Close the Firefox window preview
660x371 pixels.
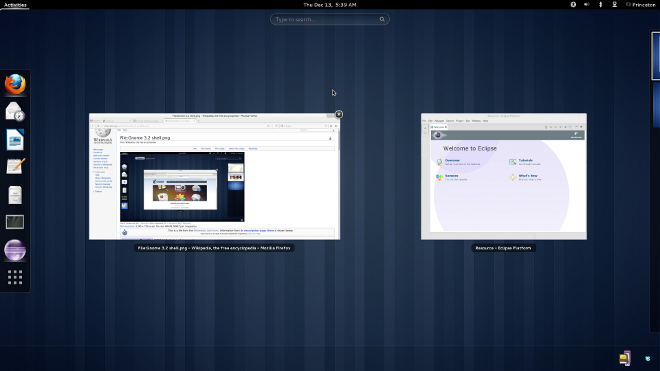(339, 114)
